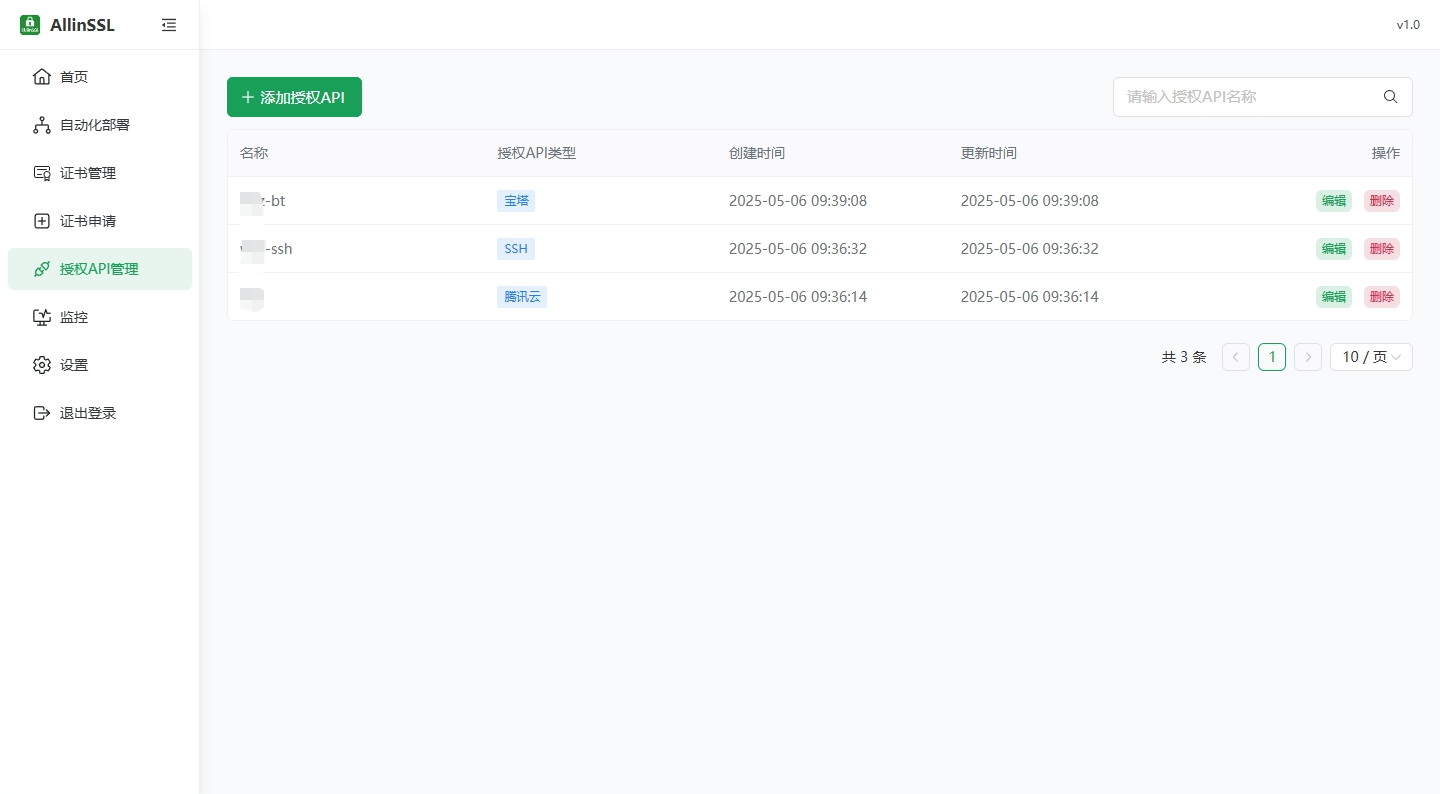Edit the 宝塔 type API row
Image resolution: width=1440 pixels, height=794 pixels.
(x=1333, y=201)
